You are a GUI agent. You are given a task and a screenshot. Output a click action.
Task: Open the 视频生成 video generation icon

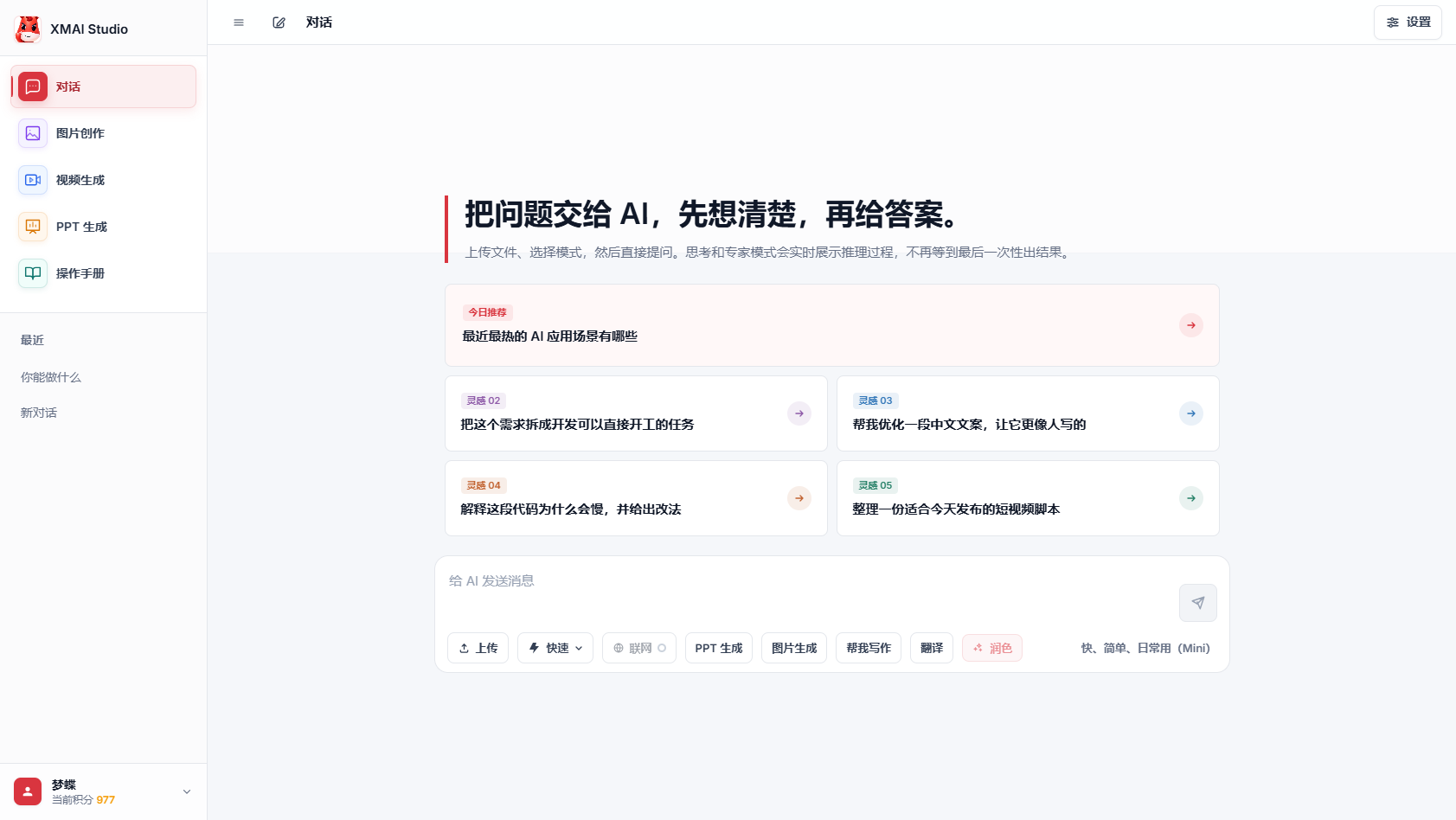[x=33, y=180]
